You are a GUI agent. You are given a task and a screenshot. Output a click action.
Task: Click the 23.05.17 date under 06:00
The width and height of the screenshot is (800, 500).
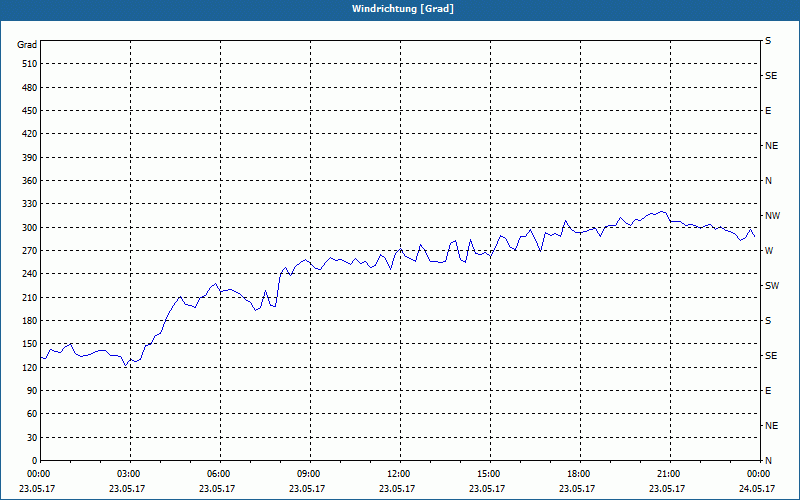click(x=217, y=489)
